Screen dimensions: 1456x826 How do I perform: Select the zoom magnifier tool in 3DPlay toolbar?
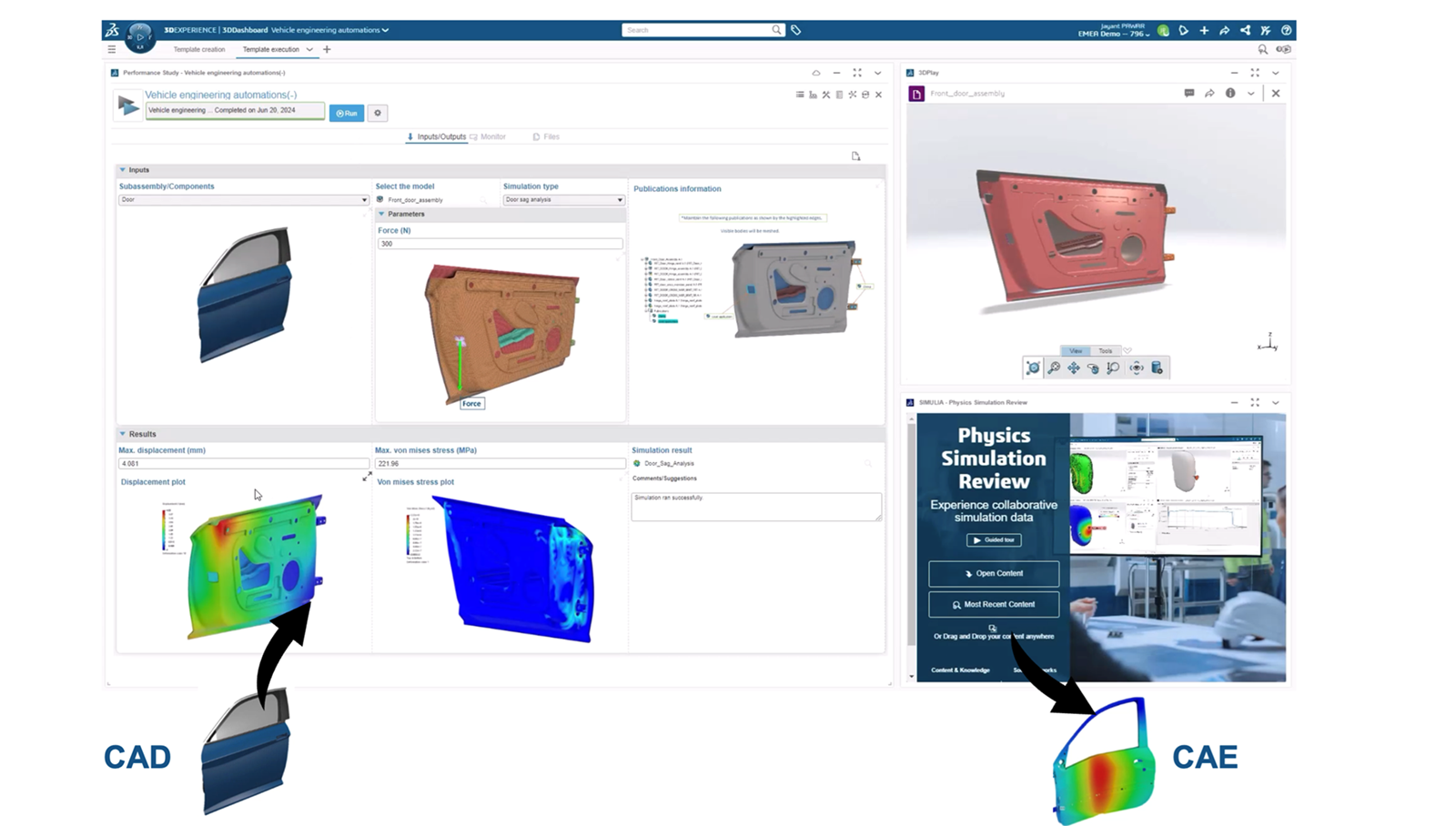(1054, 368)
